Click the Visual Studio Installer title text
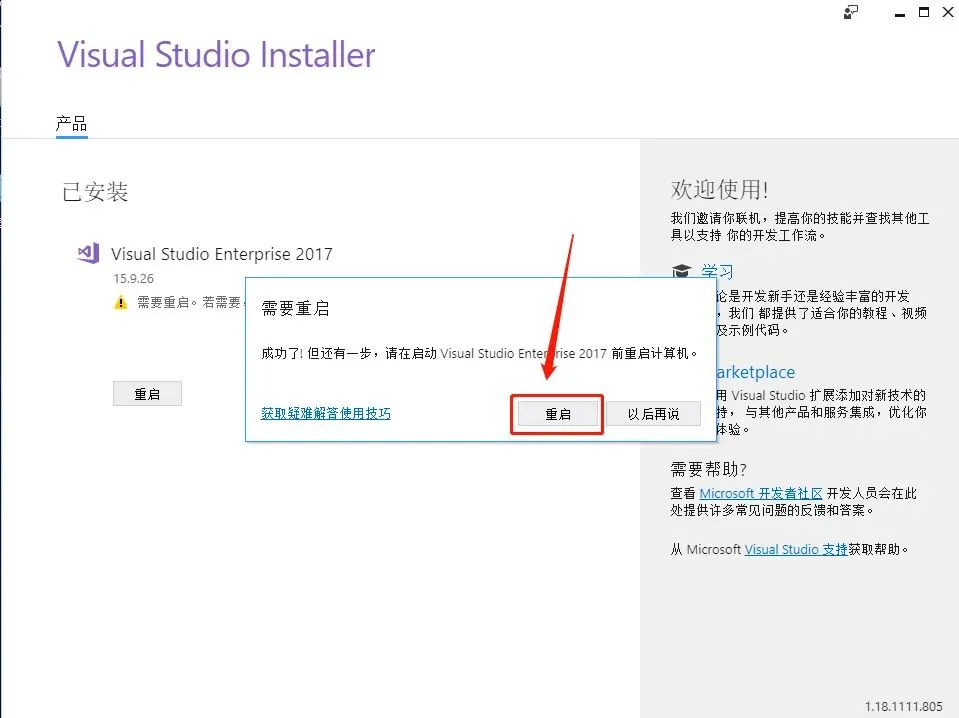 [217, 54]
